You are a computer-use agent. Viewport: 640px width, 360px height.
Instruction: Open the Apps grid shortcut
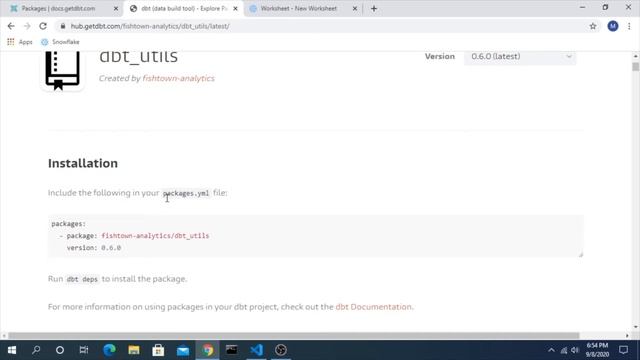(20, 42)
